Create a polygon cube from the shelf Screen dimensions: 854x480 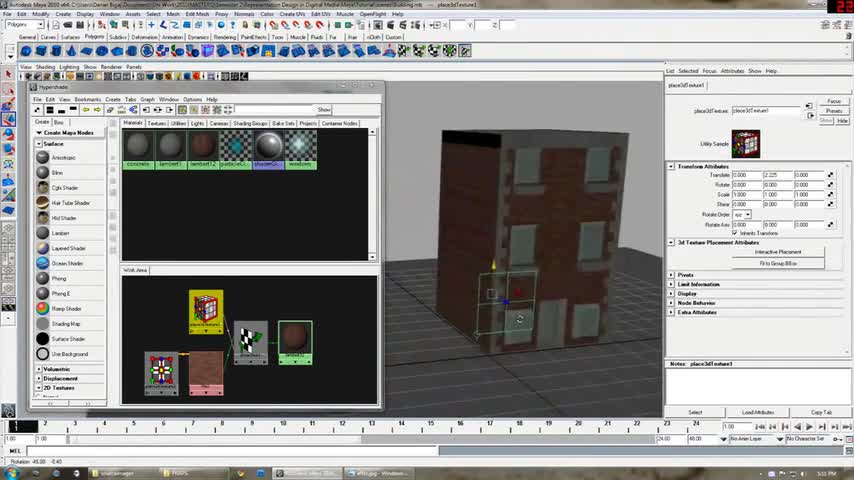(41, 51)
